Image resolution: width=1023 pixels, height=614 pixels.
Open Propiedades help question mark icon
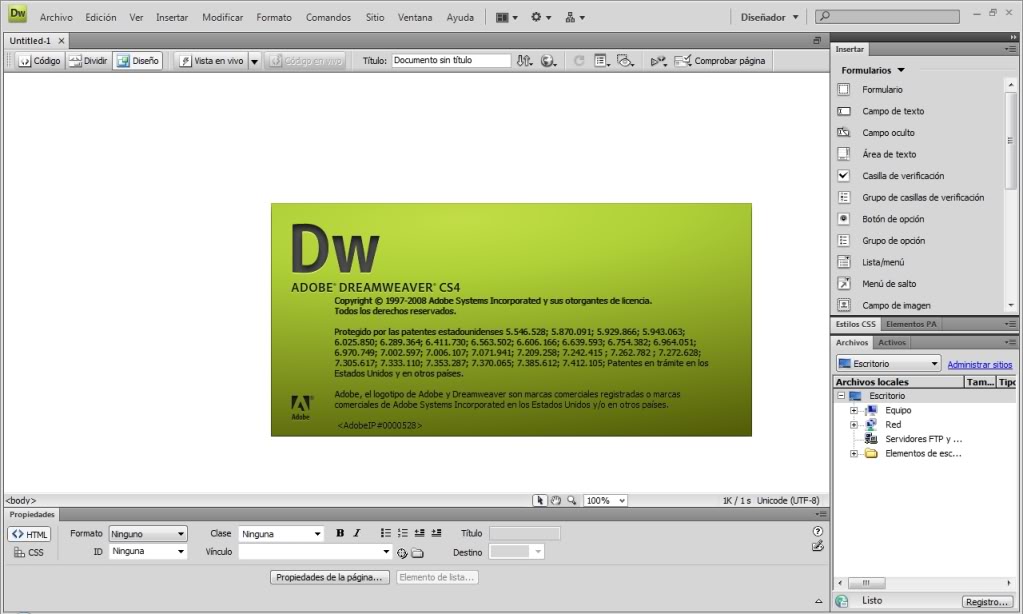click(x=818, y=531)
